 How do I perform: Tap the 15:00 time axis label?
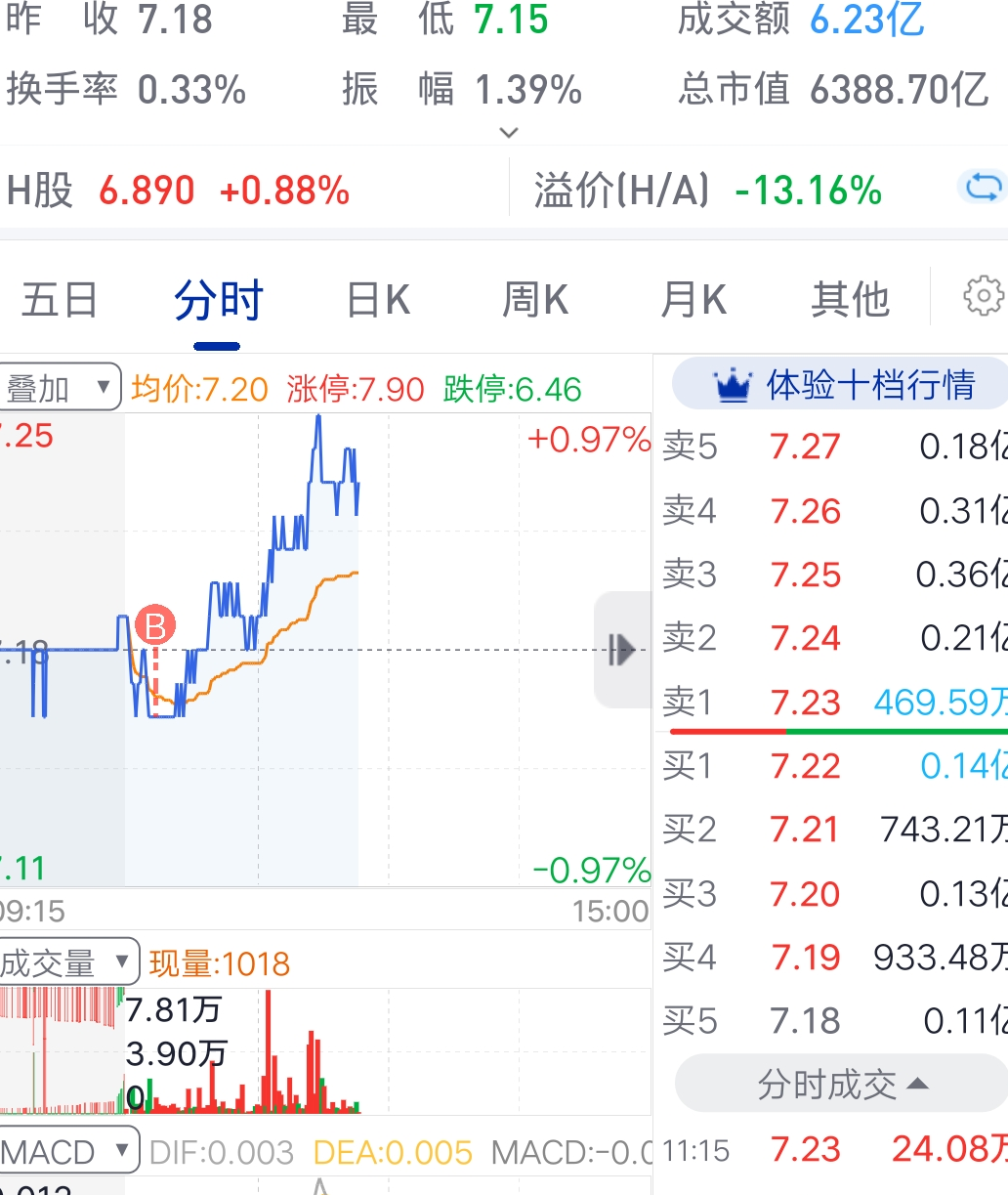(x=610, y=912)
